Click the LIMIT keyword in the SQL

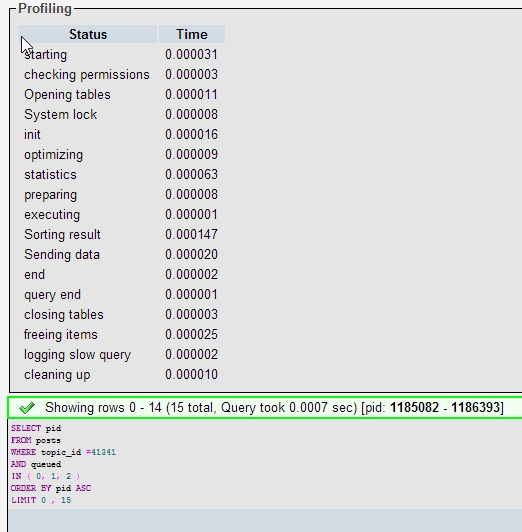click(x=23, y=500)
